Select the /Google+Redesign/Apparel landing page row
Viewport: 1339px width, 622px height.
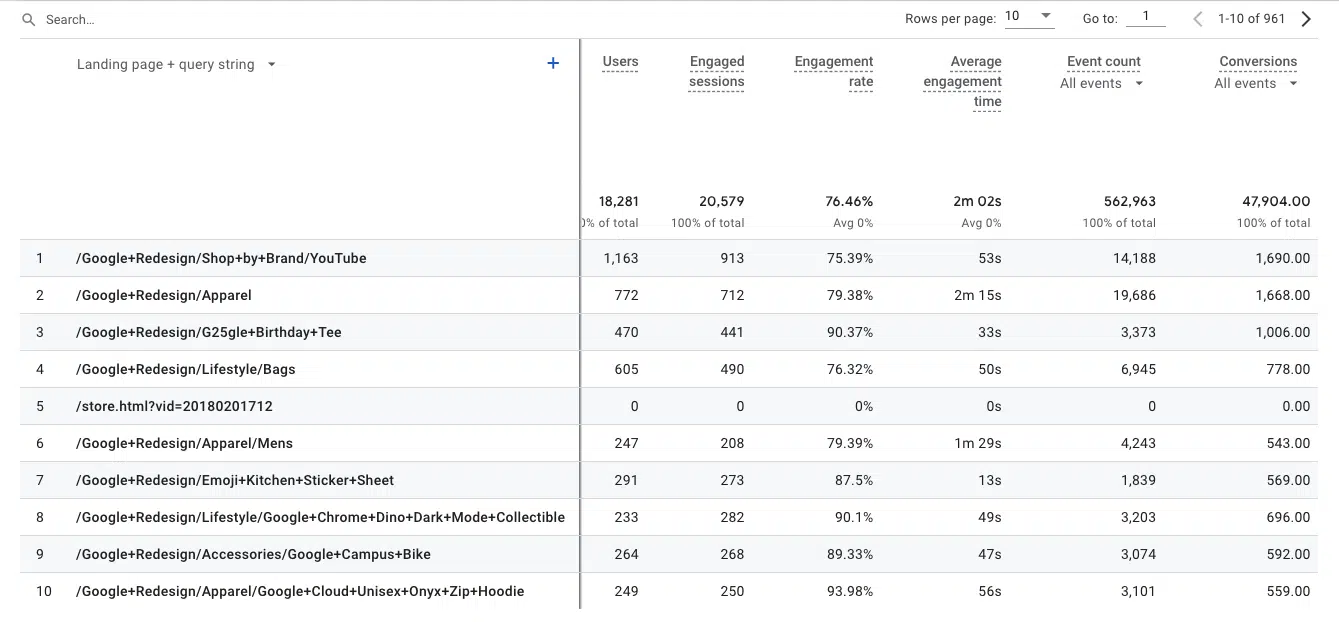(x=164, y=296)
